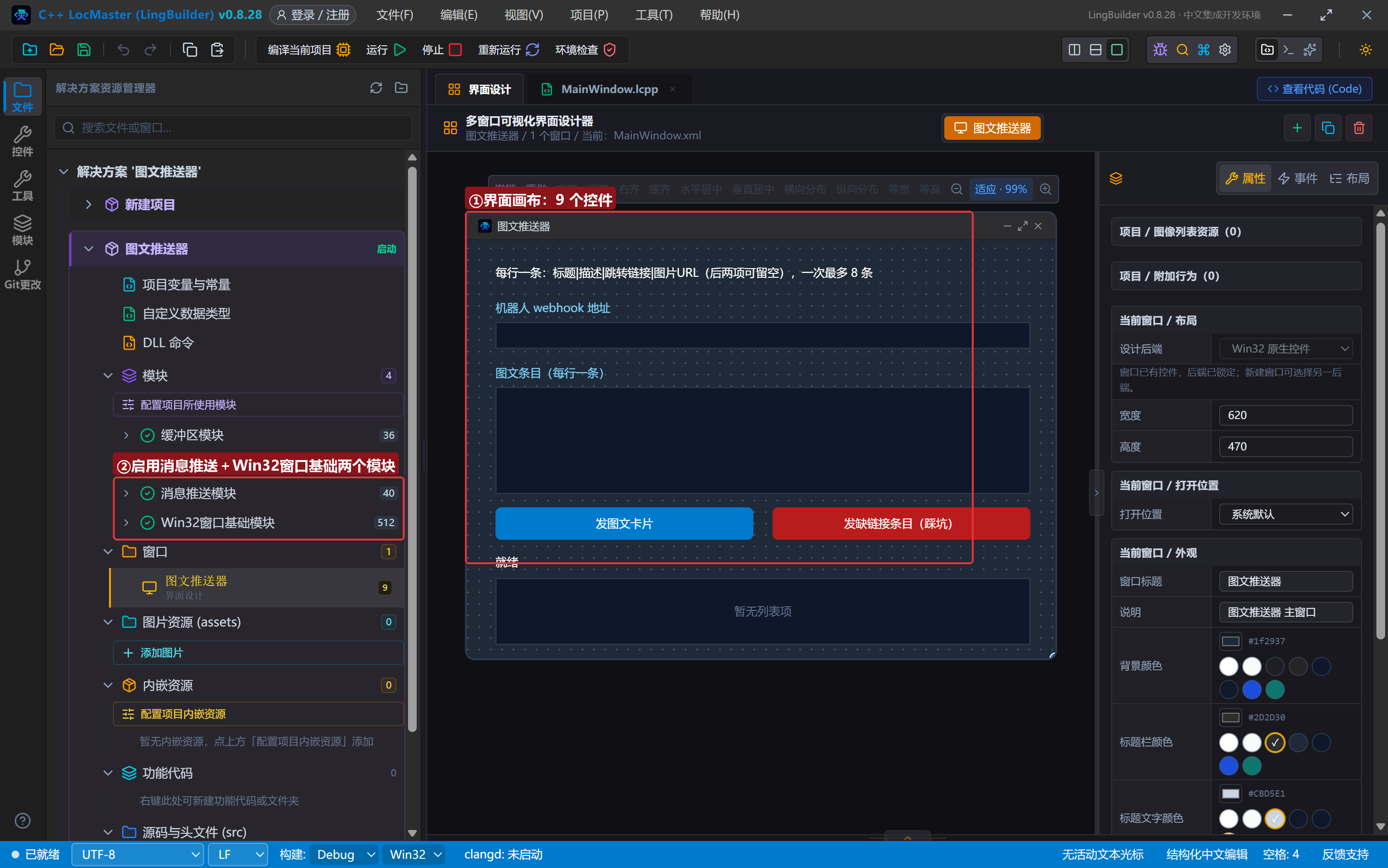1388x868 pixels.
Task: Click the 添加图片 button
Action: pyautogui.click(x=259, y=653)
